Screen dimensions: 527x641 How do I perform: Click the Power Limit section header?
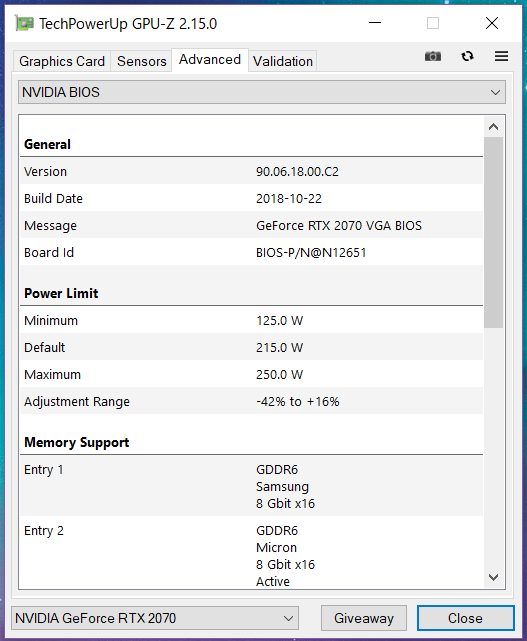(61, 293)
